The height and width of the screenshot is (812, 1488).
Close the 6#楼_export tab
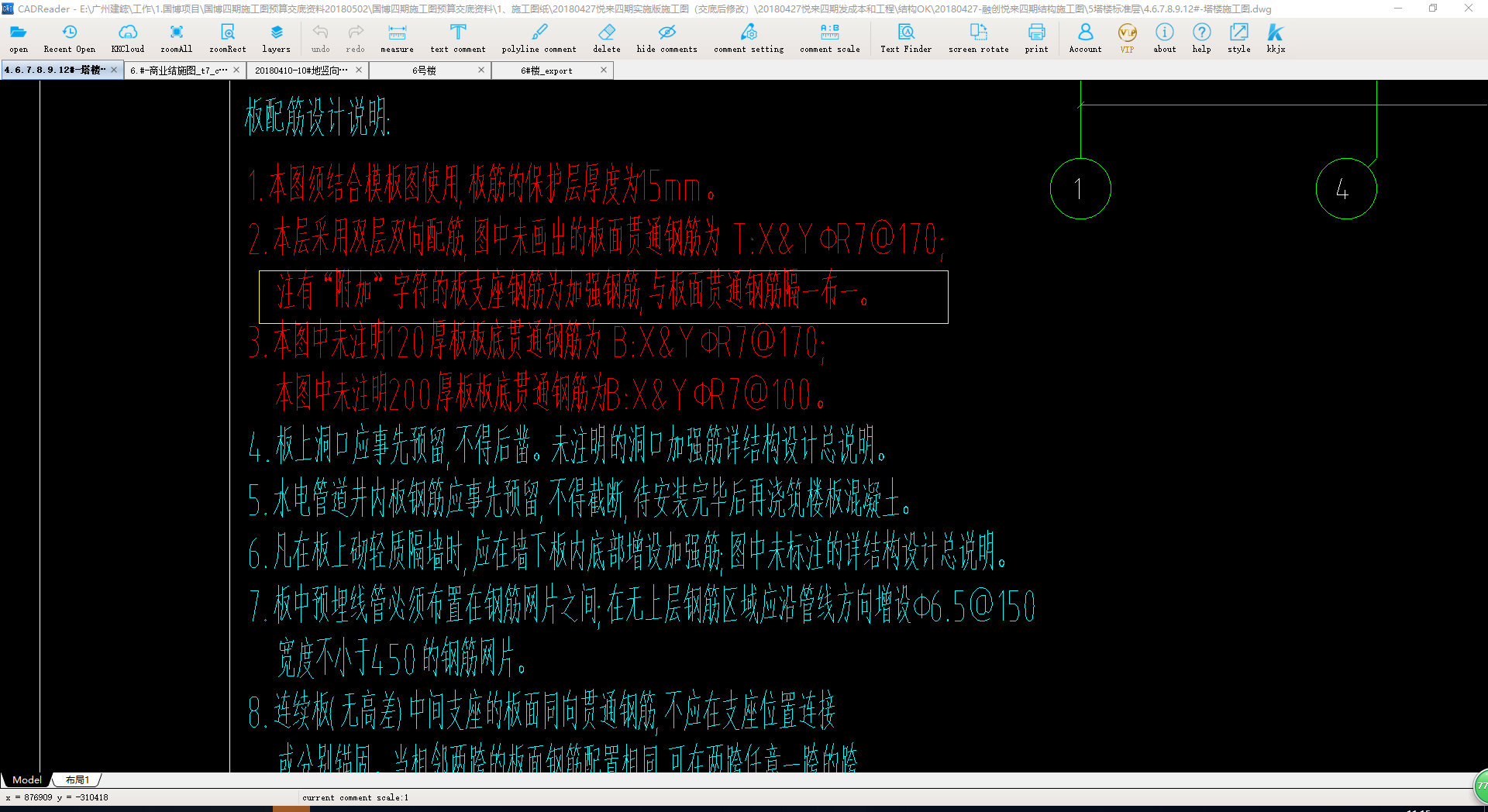click(604, 70)
